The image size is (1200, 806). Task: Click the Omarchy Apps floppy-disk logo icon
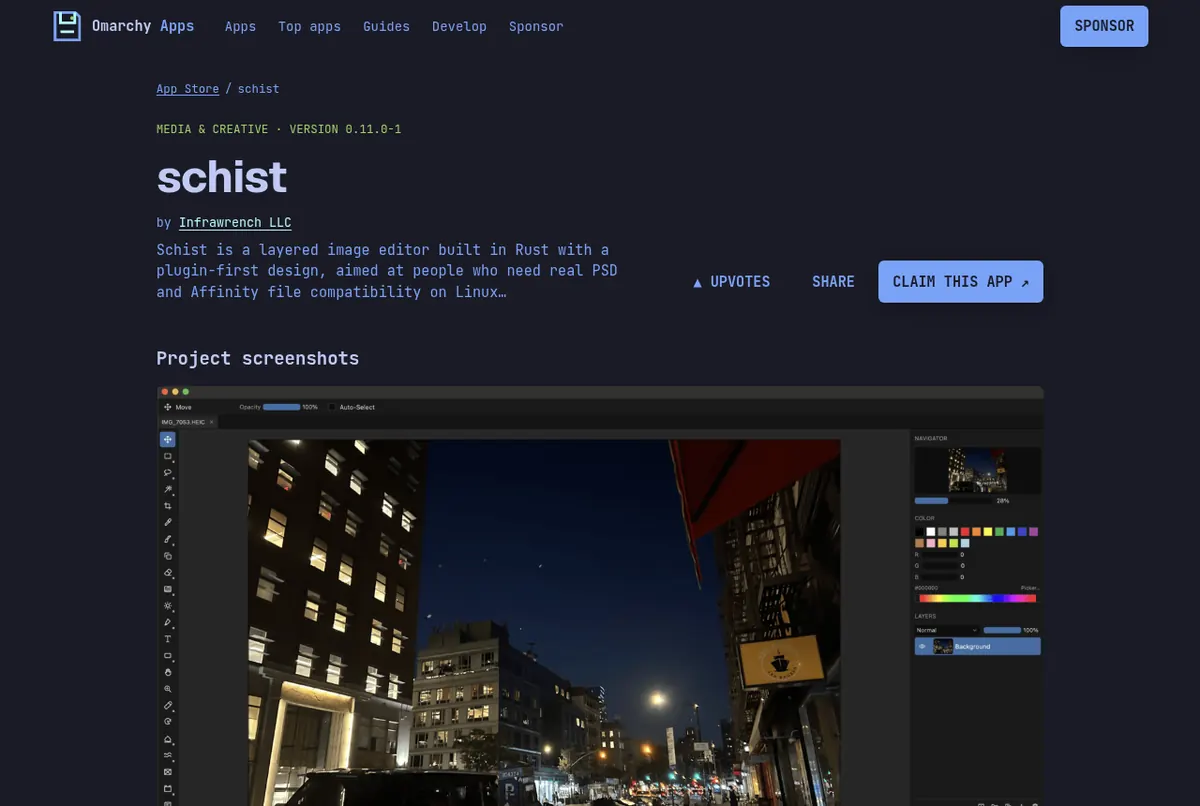point(67,26)
